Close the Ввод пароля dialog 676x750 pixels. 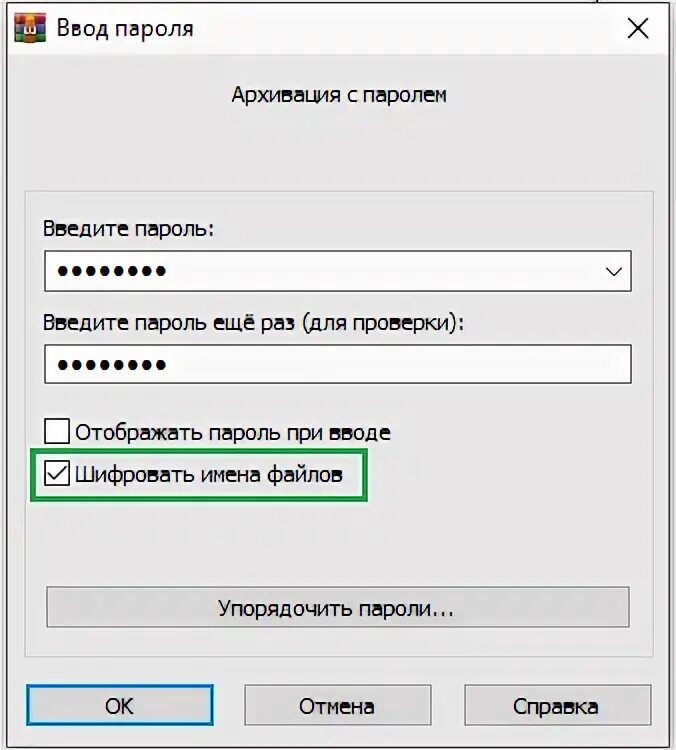point(638,29)
